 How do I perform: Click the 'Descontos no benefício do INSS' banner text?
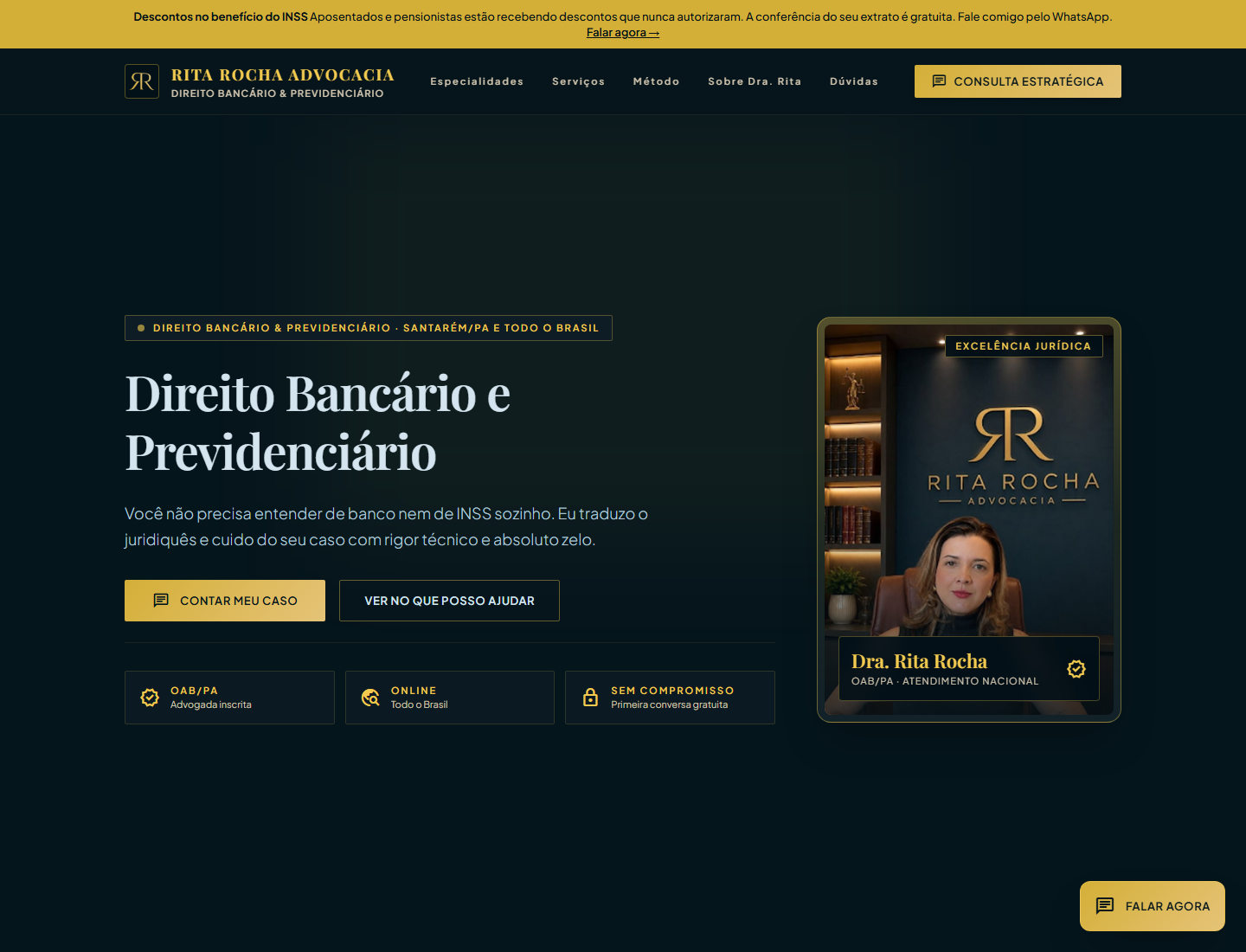[x=221, y=16]
